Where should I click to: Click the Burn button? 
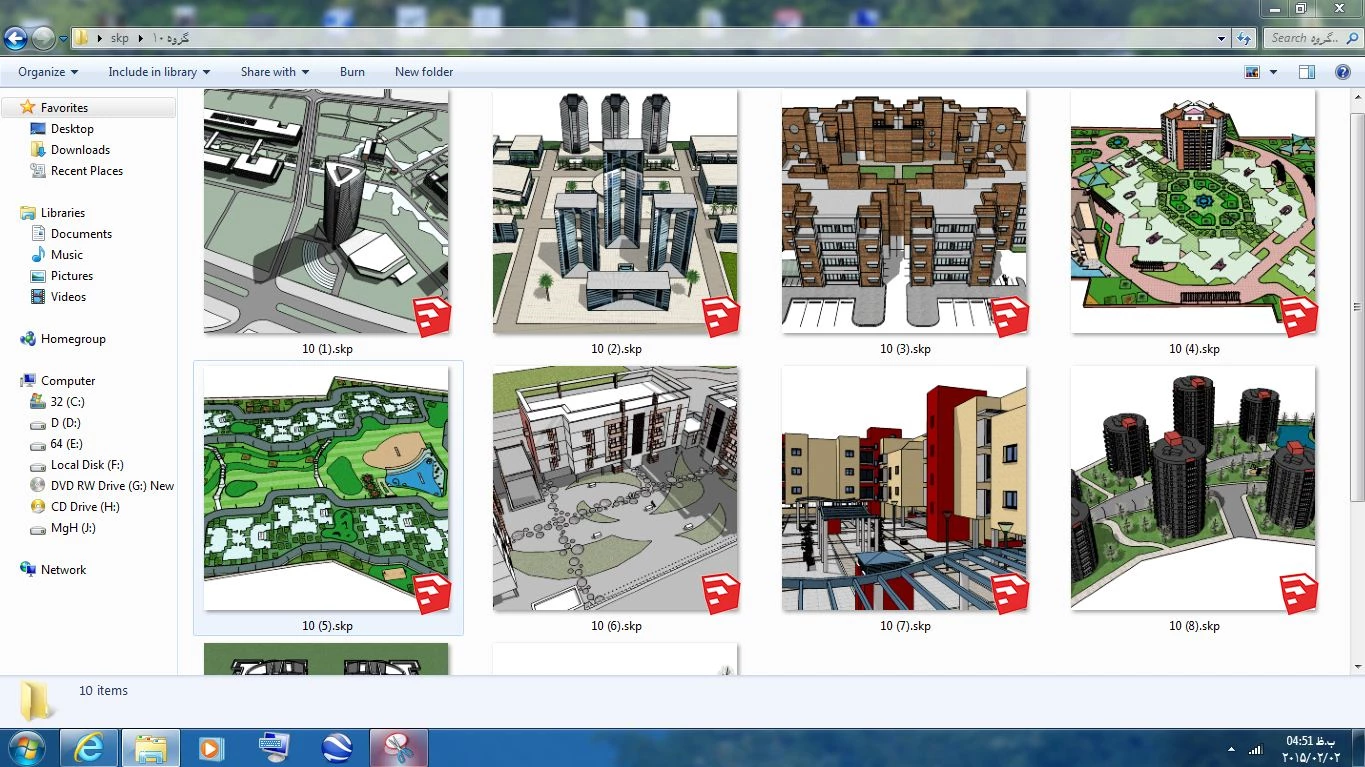[352, 72]
